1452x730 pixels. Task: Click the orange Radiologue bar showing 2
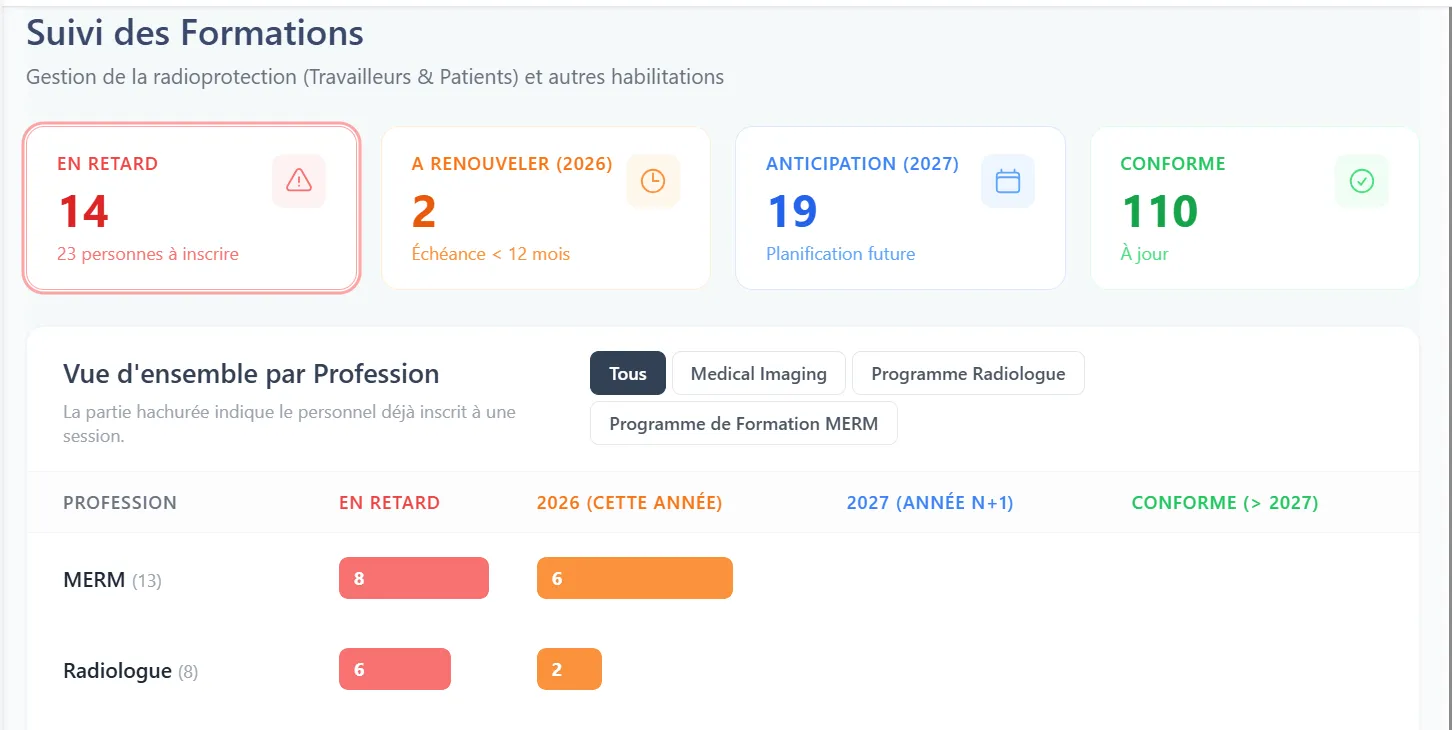click(x=569, y=669)
